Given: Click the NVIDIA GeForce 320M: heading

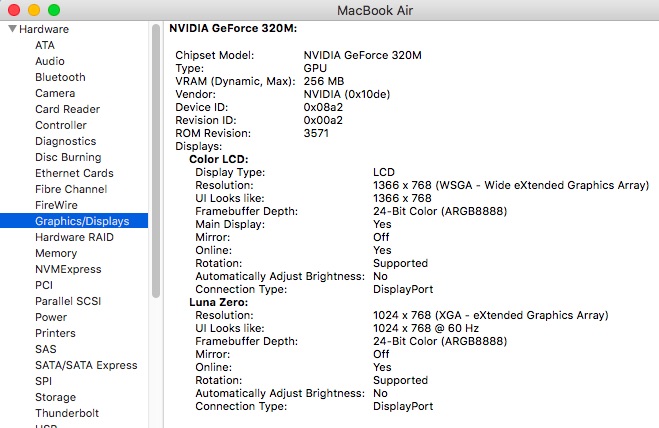Looking at the screenshot, I should click(233, 28).
